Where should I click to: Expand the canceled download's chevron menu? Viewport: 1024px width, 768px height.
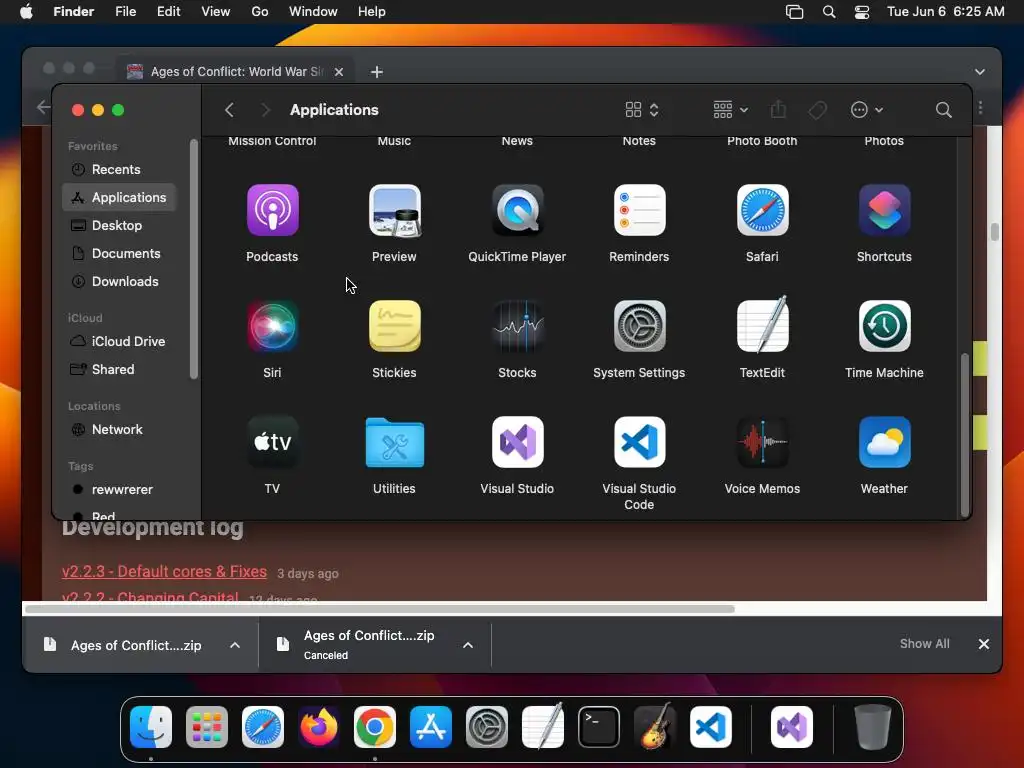tap(468, 645)
